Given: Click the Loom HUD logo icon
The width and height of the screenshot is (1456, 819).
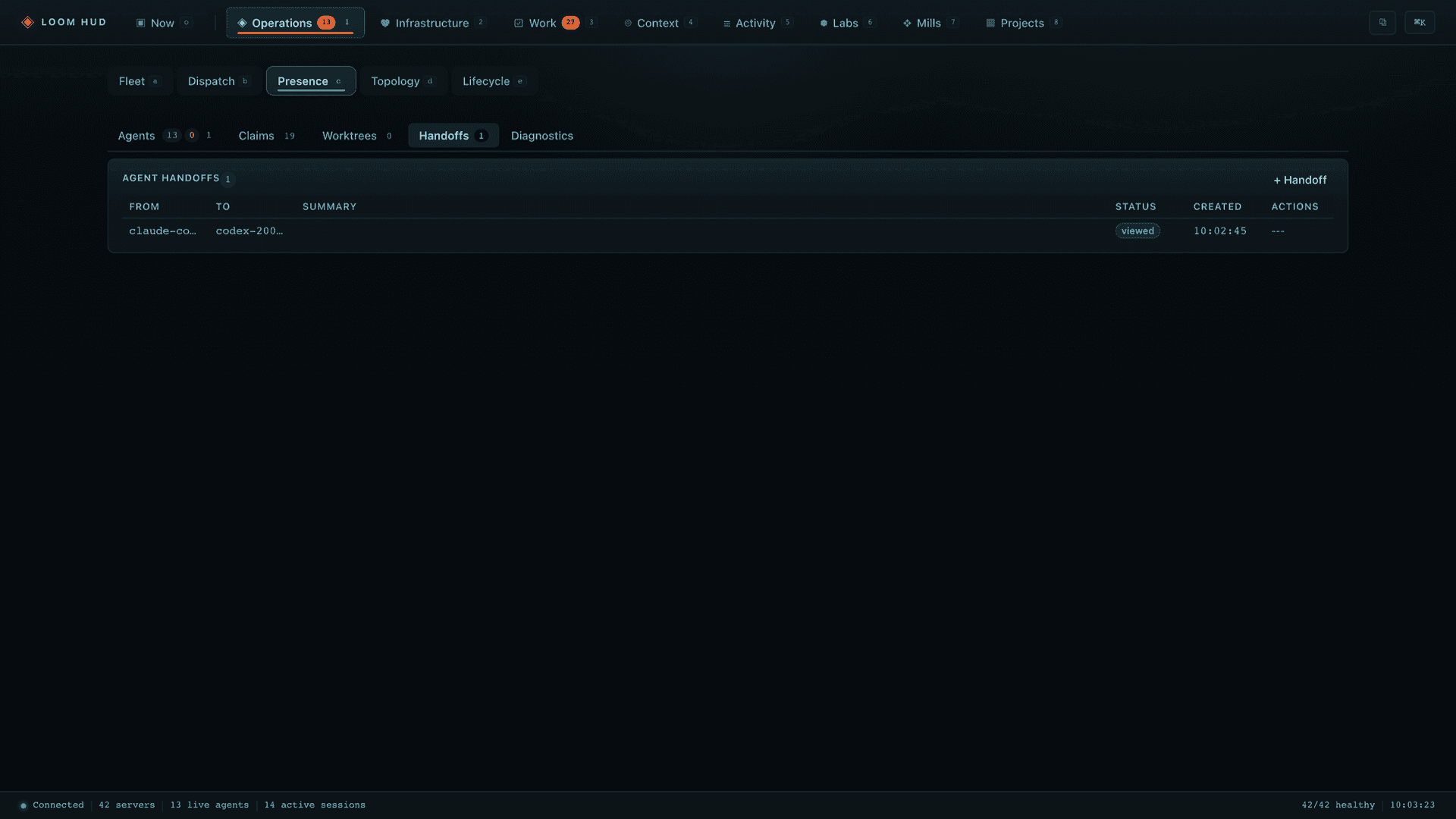Looking at the screenshot, I should [27, 23].
